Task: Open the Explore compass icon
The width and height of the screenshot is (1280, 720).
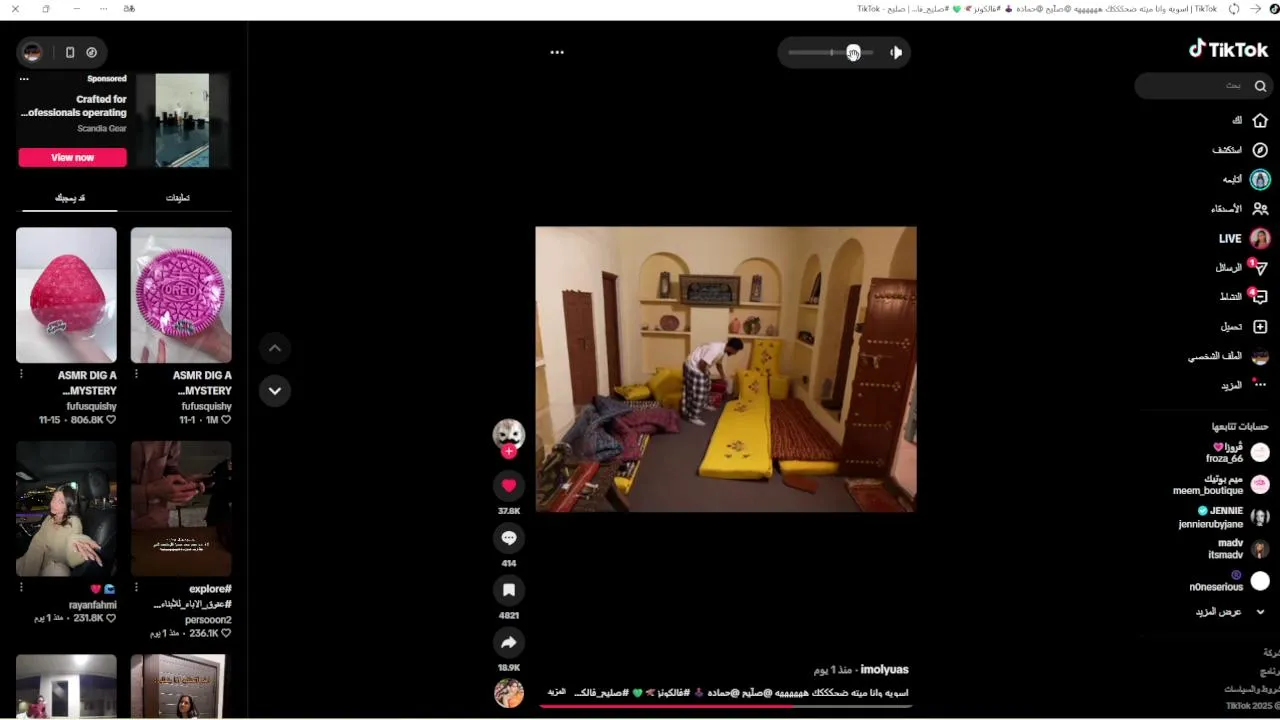Action: click(x=1260, y=150)
